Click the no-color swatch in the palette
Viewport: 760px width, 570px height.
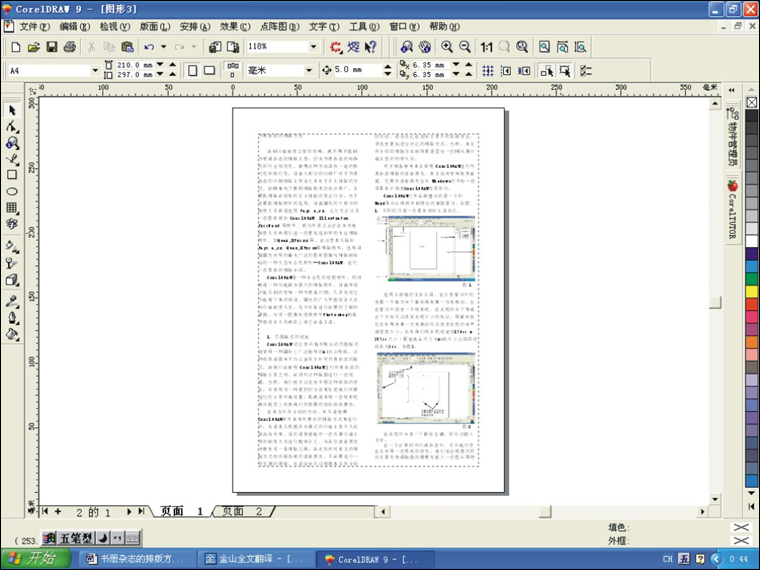click(x=751, y=102)
